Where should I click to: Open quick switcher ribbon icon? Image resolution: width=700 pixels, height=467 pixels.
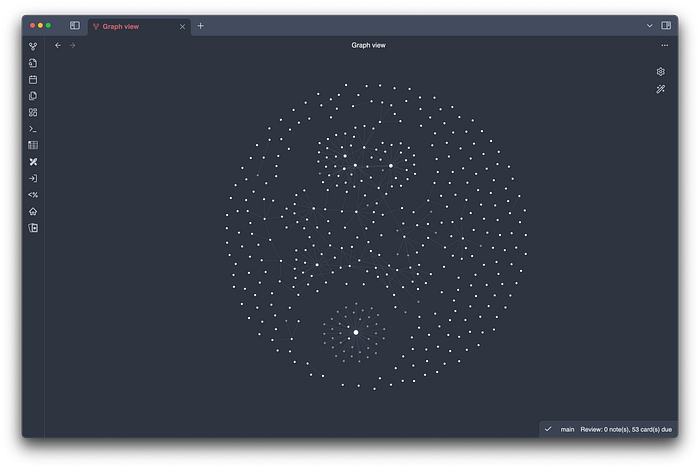[x=33, y=63]
